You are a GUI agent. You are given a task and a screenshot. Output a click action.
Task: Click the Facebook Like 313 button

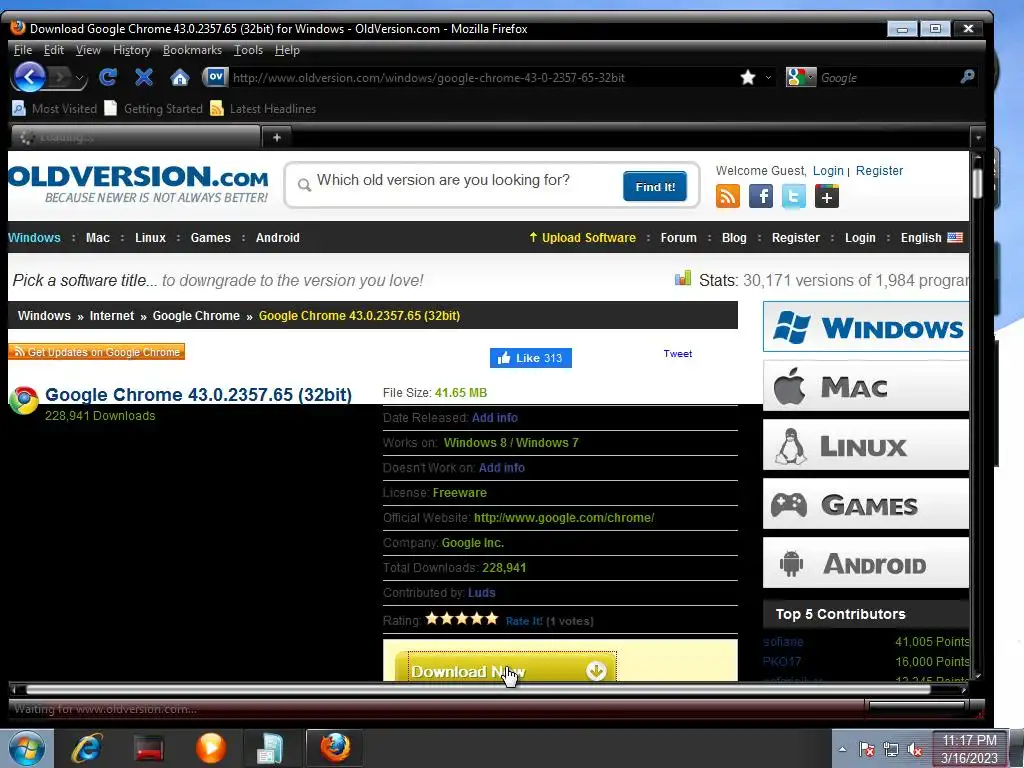click(x=530, y=358)
